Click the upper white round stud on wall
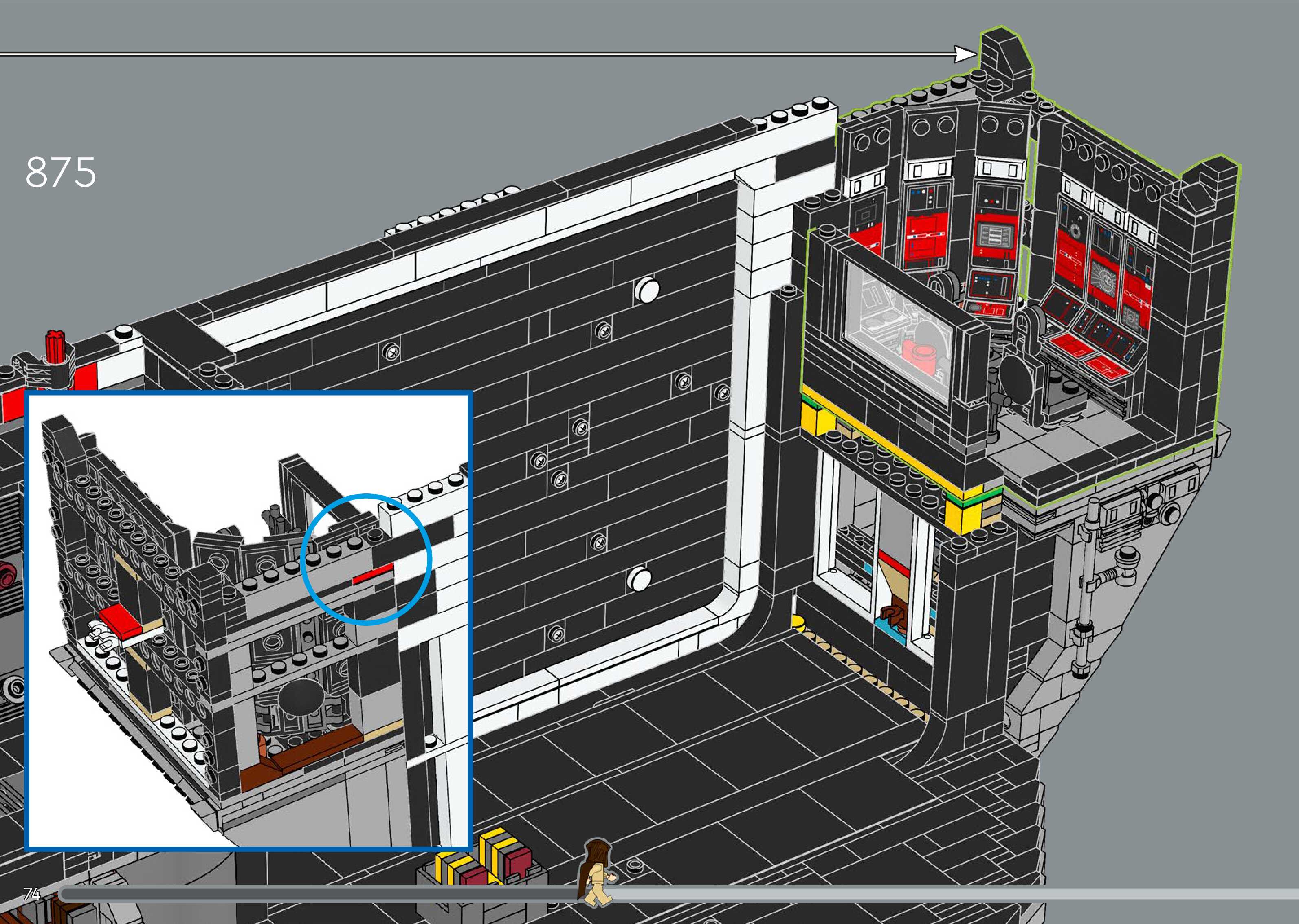The height and width of the screenshot is (924, 1299). [x=647, y=291]
